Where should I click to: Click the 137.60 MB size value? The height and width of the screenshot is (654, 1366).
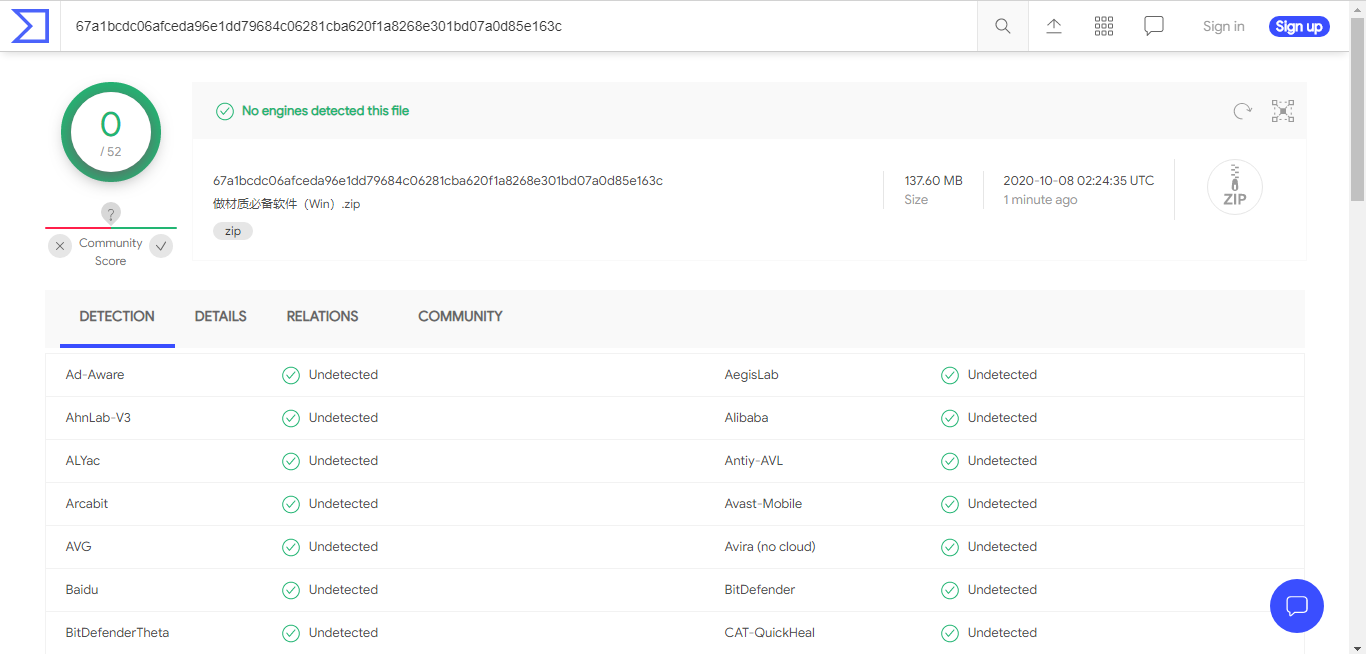pyautogui.click(x=934, y=181)
